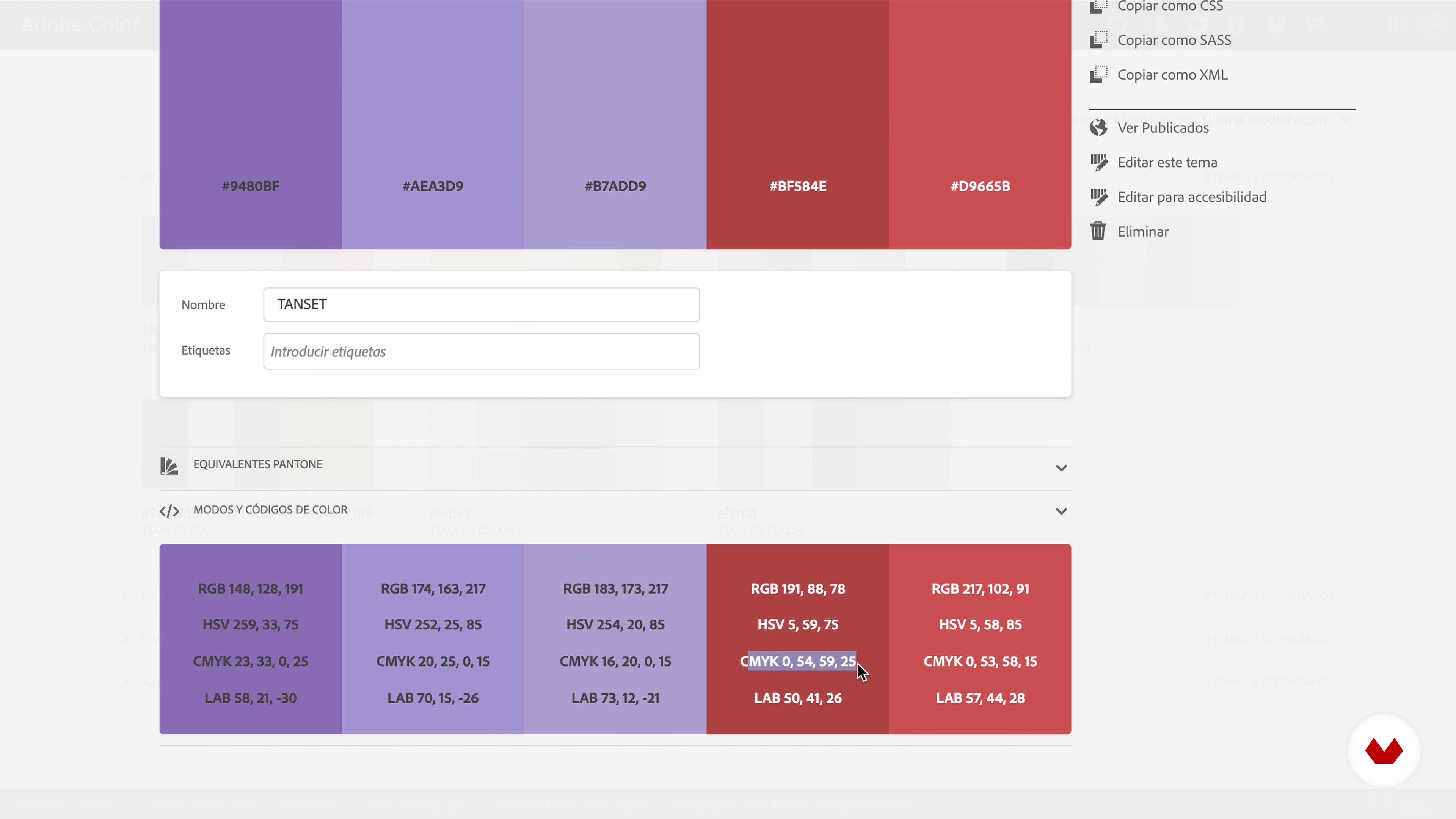
Task: Click the Nombre field containing TANSET
Action: (x=481, y=304)
